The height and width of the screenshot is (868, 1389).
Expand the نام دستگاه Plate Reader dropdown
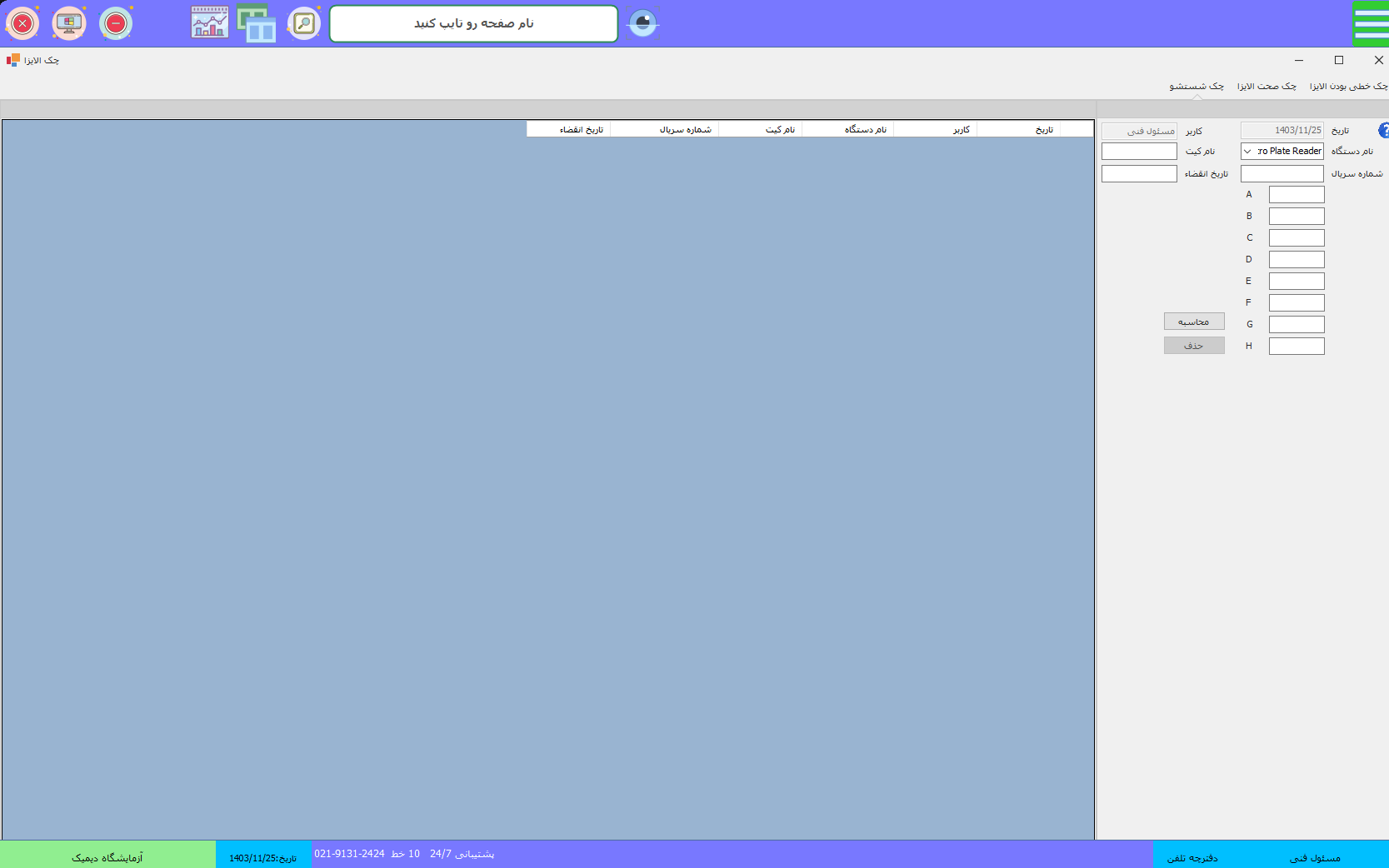click(1247, 152)
